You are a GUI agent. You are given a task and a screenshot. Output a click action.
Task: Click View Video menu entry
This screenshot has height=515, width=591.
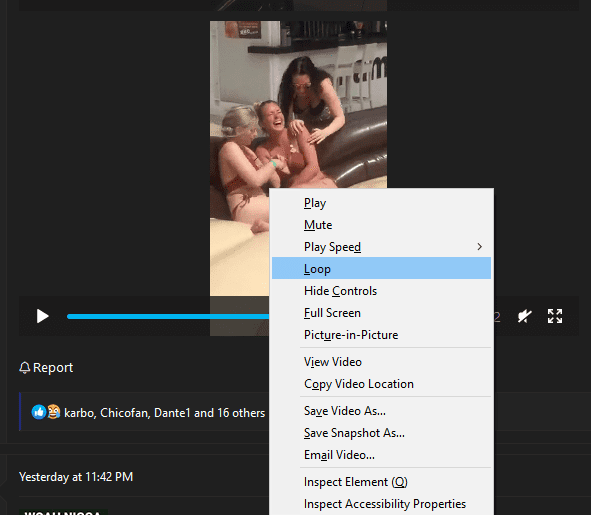coord(381,362)
